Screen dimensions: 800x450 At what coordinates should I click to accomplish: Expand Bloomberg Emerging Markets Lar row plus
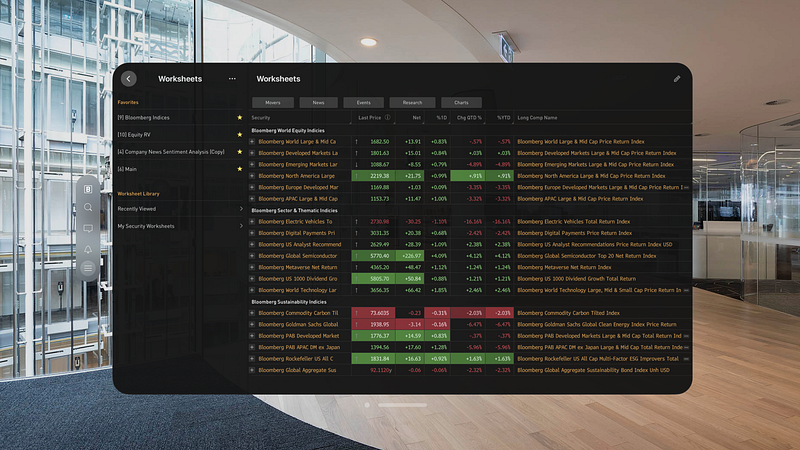point(252,164)
